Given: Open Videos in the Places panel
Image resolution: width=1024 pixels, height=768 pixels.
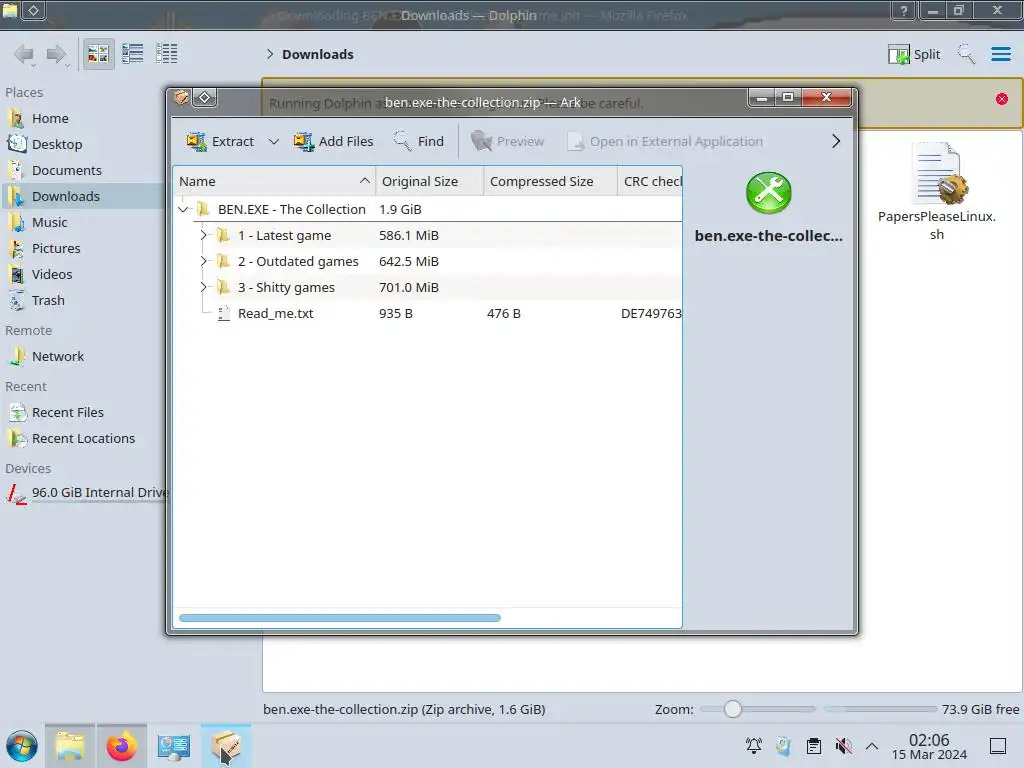Looking at the screenshot, I should click(x=84, y=275).
